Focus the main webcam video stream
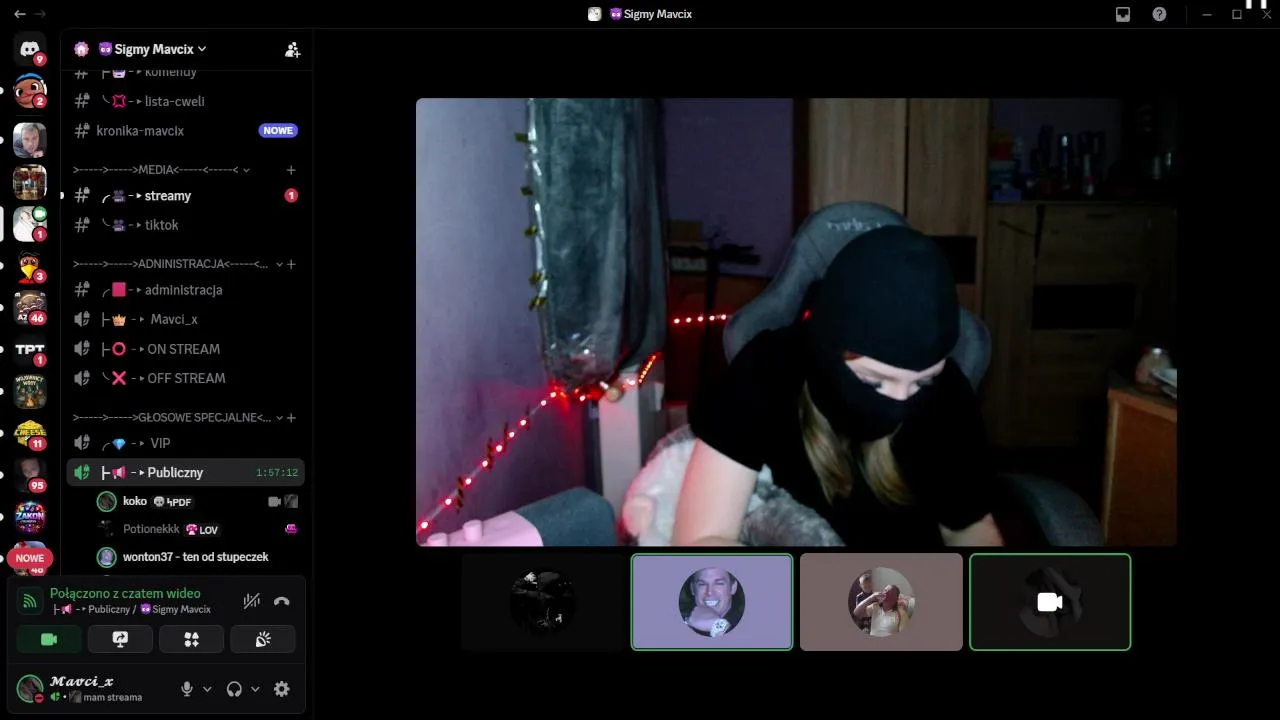Screen dimensions: 1280x720 coord(796,322)
